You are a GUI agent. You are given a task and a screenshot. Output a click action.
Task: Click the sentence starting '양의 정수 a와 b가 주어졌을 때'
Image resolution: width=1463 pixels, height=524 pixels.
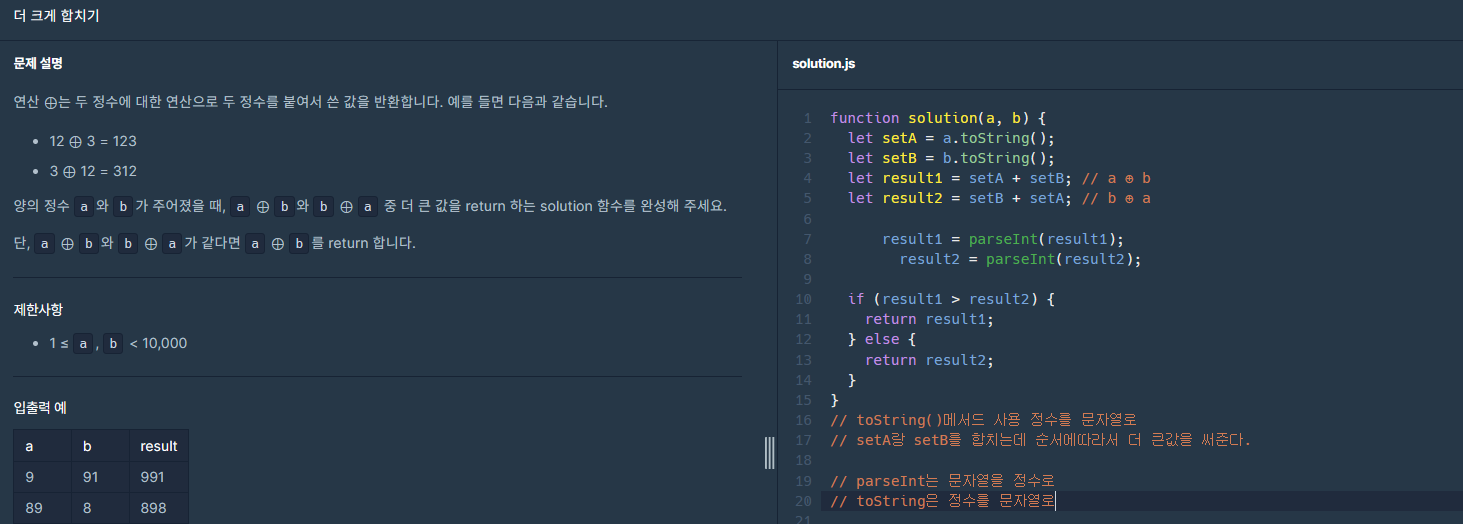pos(370,207)
